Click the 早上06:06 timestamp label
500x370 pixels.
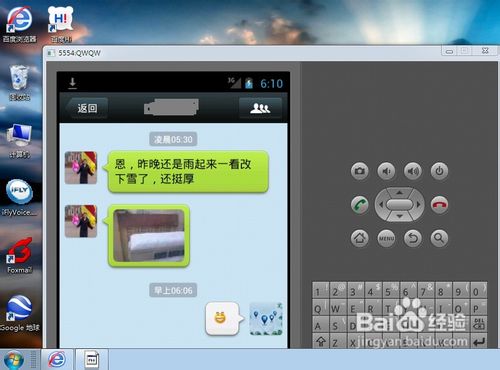(173, 290)
